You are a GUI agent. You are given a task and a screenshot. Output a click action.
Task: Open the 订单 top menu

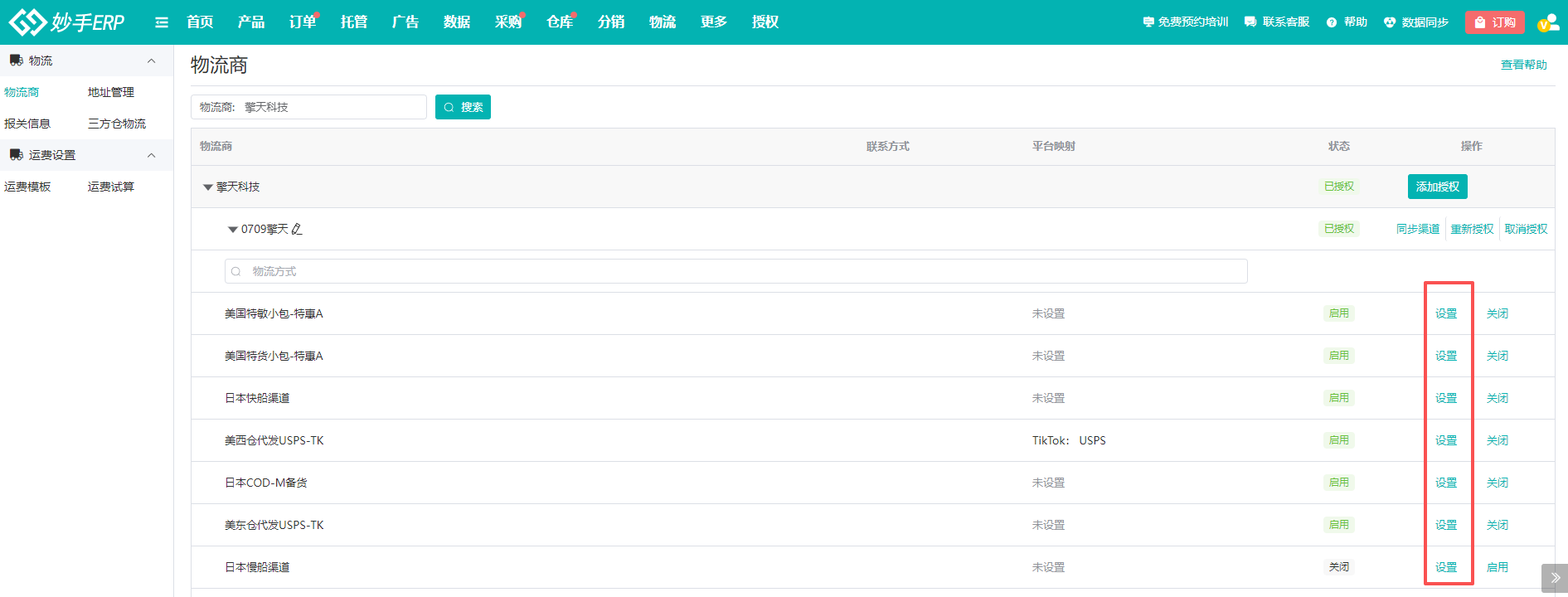(302, 22)
